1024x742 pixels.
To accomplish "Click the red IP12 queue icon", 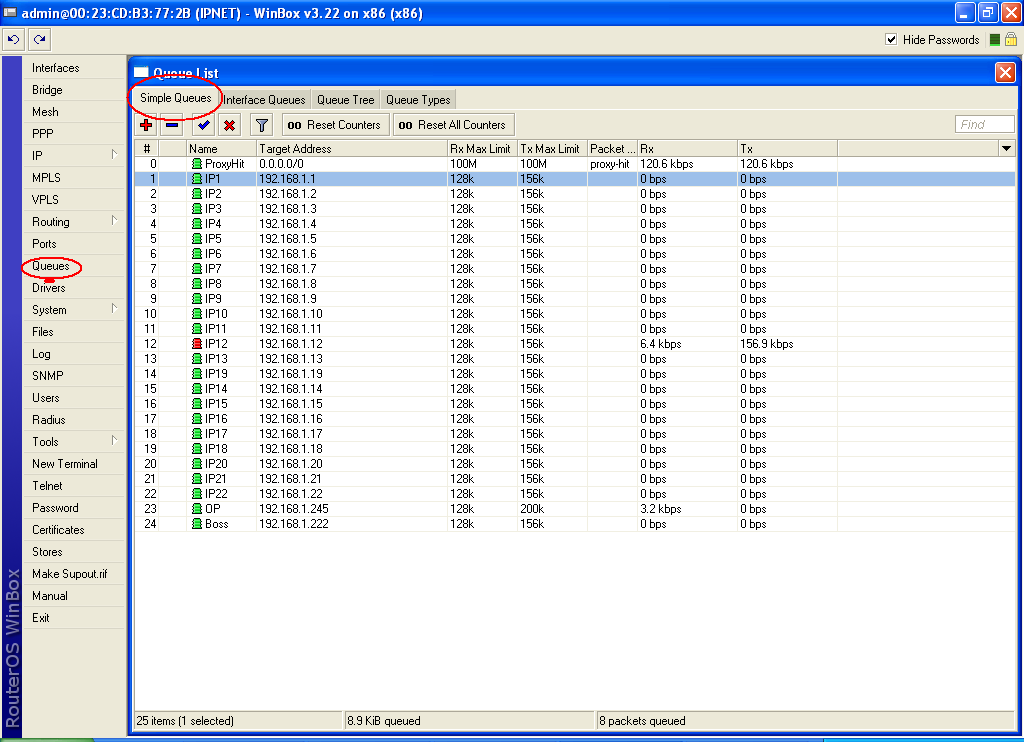I will [197, 344].
